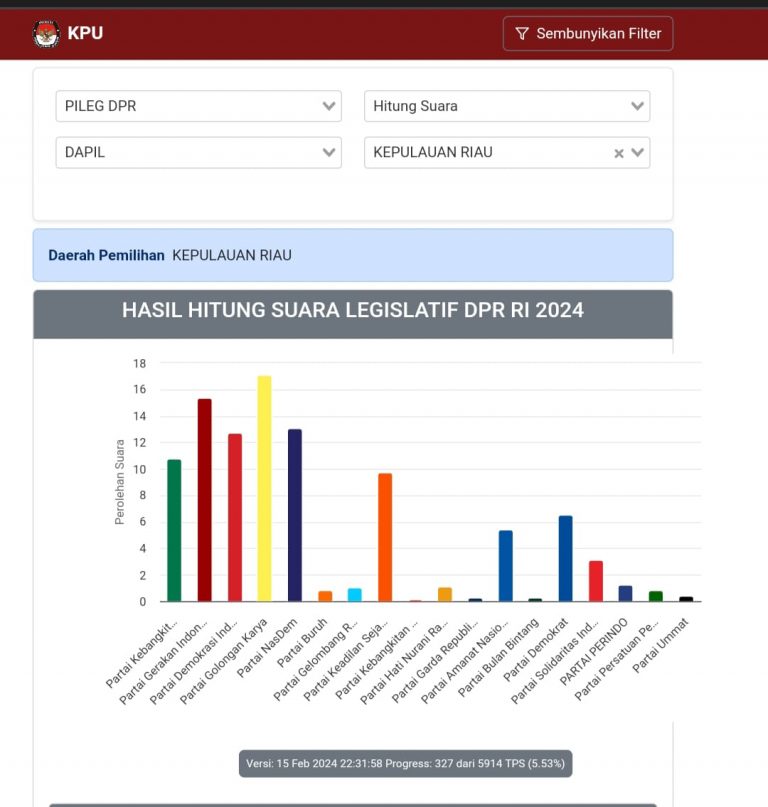Click the small orange Partai Buruh bar
The width and height of the screenshot is (768, 807).
click(x=325, y=596)
